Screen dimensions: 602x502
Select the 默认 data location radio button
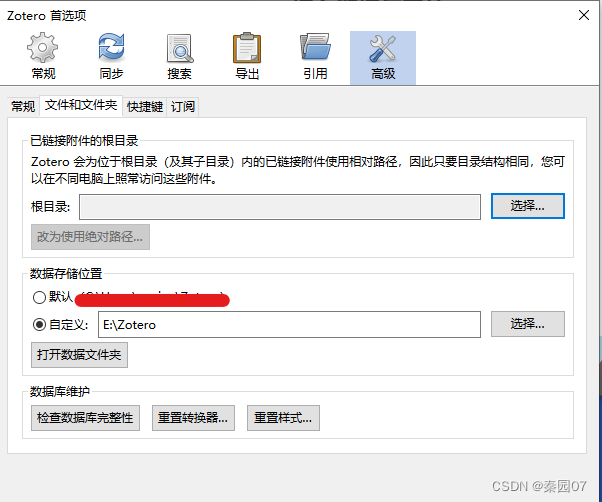click(39, 297)
